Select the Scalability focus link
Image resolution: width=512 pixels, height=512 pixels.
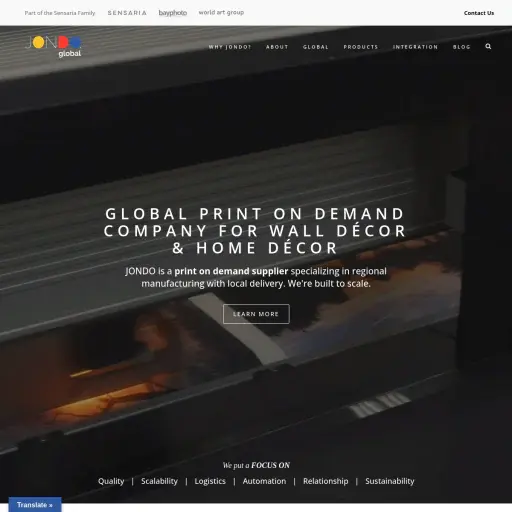(159, 481)
